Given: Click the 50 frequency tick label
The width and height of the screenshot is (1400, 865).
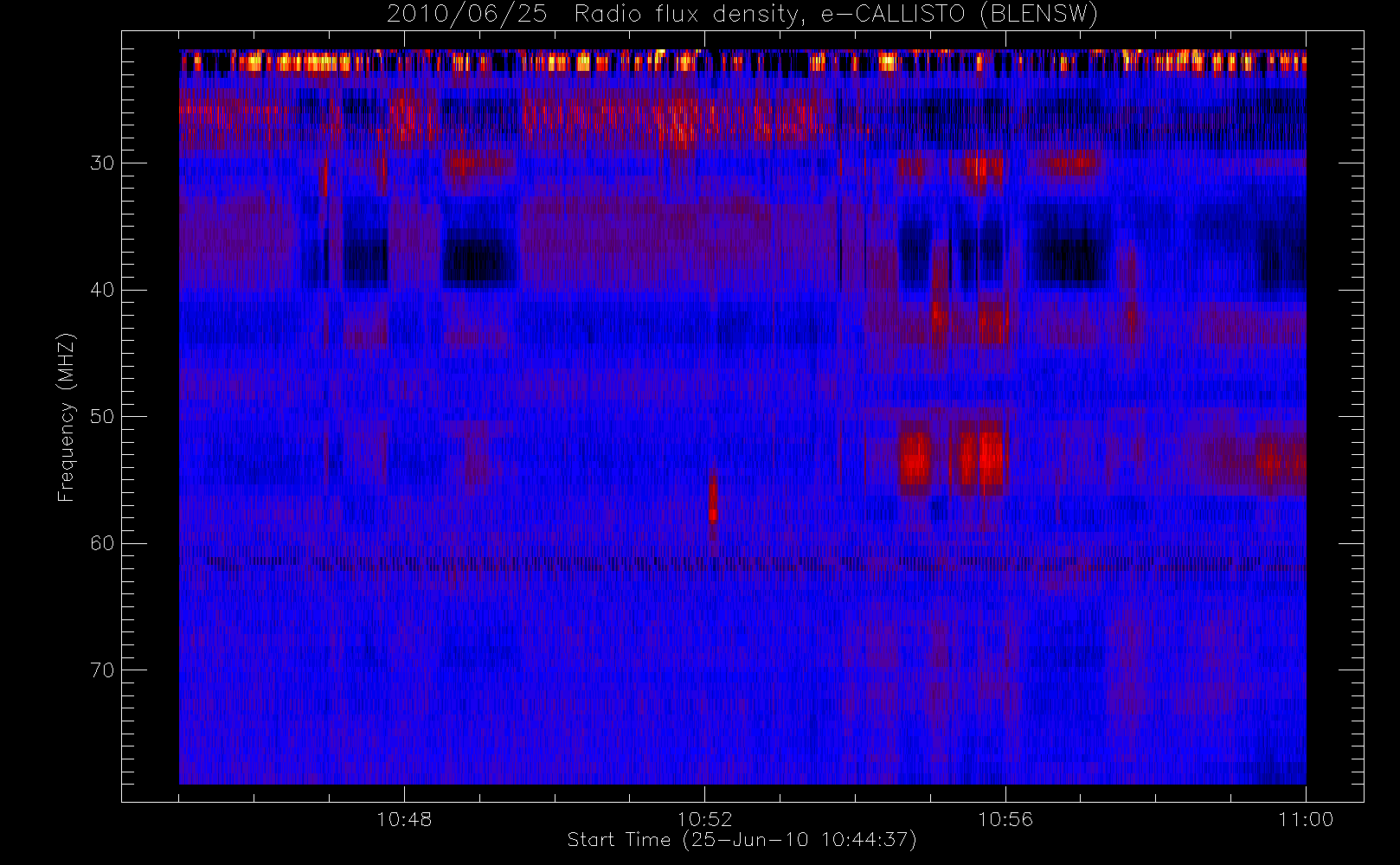Looking at the screenshot, I should (x=102, y=417).
